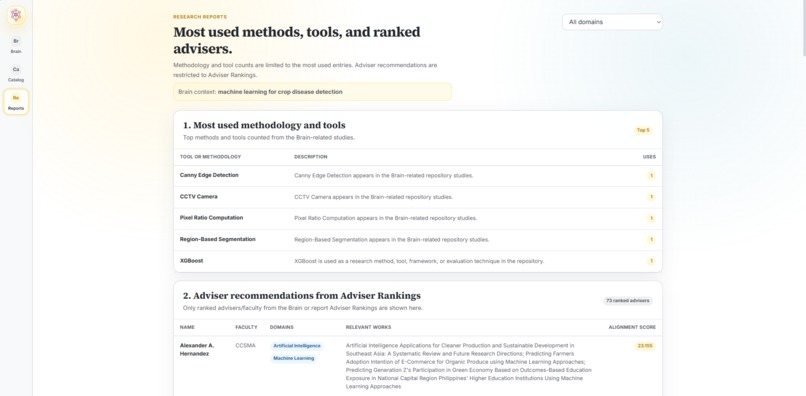Open the Catalog section in sidebar
Viewport: 806px width, 396px height.
point(16,74)
